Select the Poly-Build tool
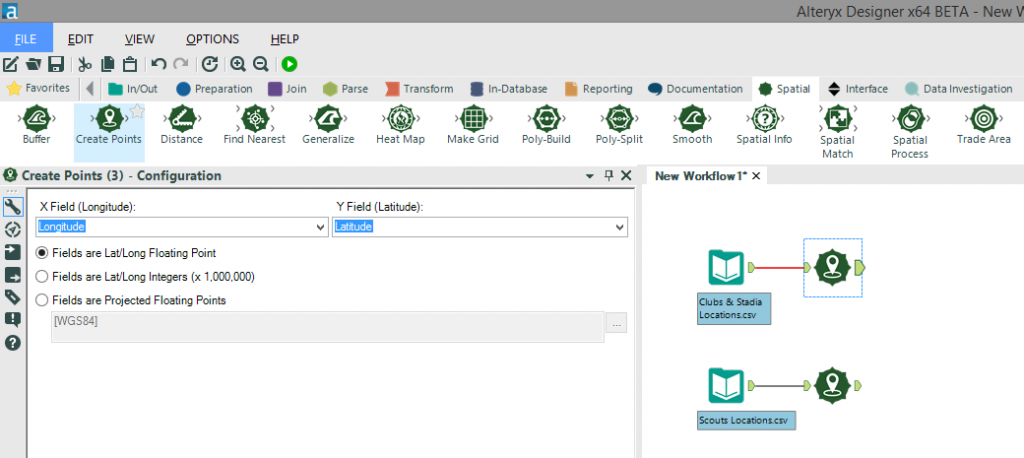 click(546, 125)
